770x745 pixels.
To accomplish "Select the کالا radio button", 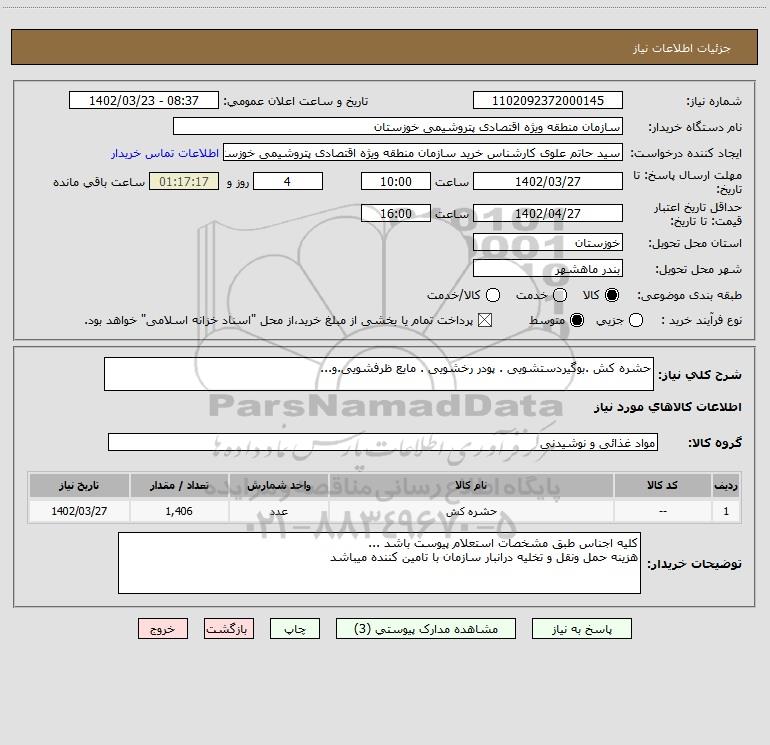I will click(x=612, y=295).
